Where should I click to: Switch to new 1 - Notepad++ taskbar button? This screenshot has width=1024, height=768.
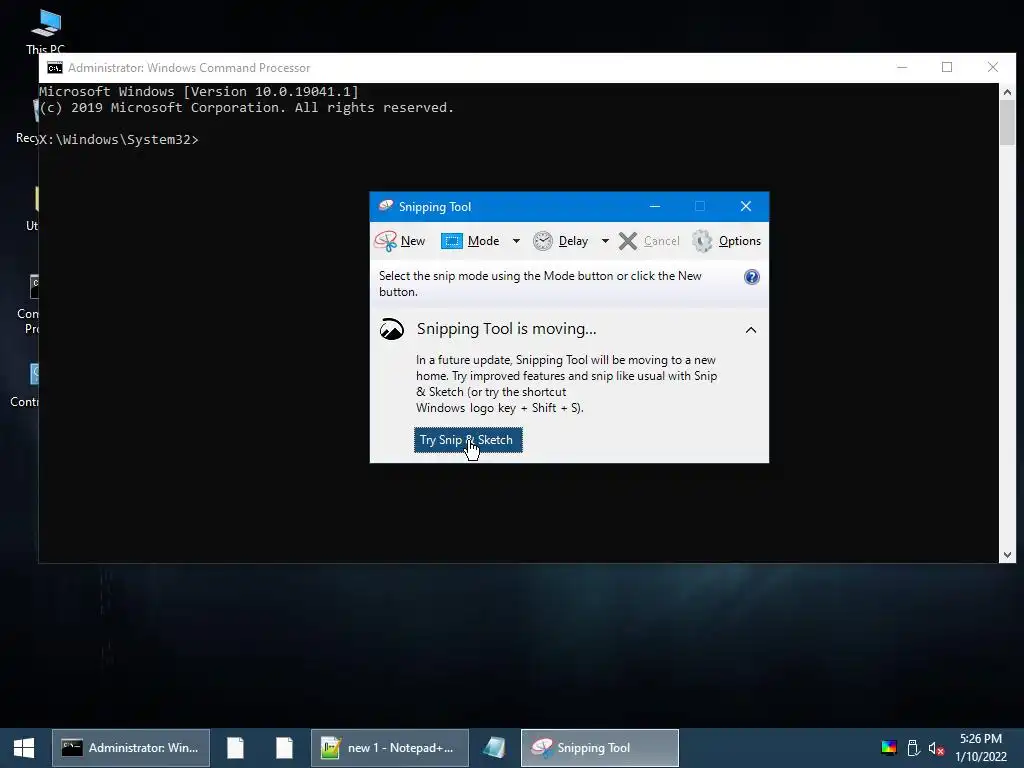390,748
